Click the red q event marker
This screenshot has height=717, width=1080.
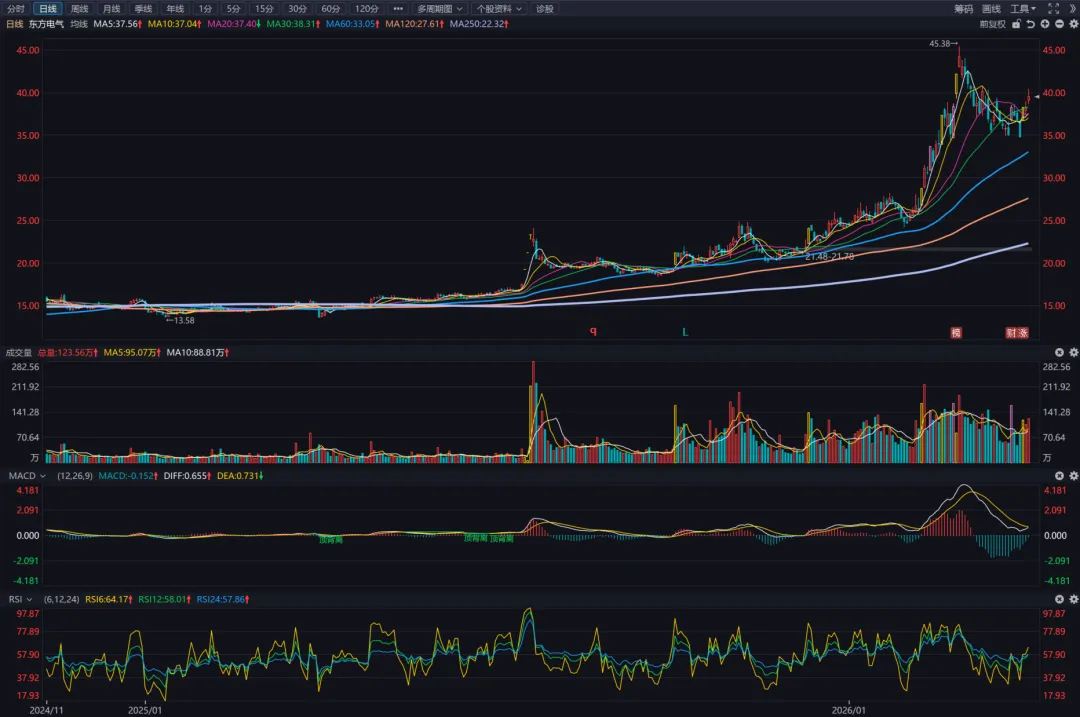click(593, 331)
